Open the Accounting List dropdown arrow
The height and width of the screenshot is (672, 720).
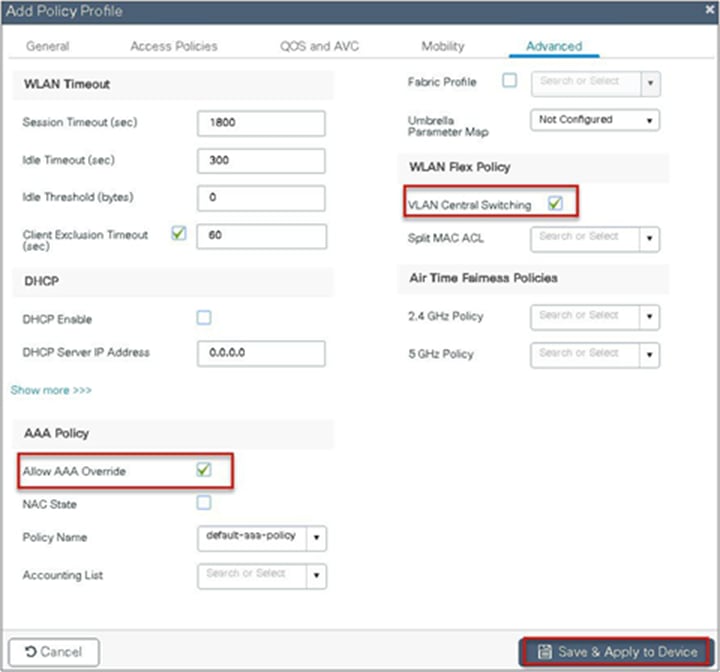[x=316, y=576]
